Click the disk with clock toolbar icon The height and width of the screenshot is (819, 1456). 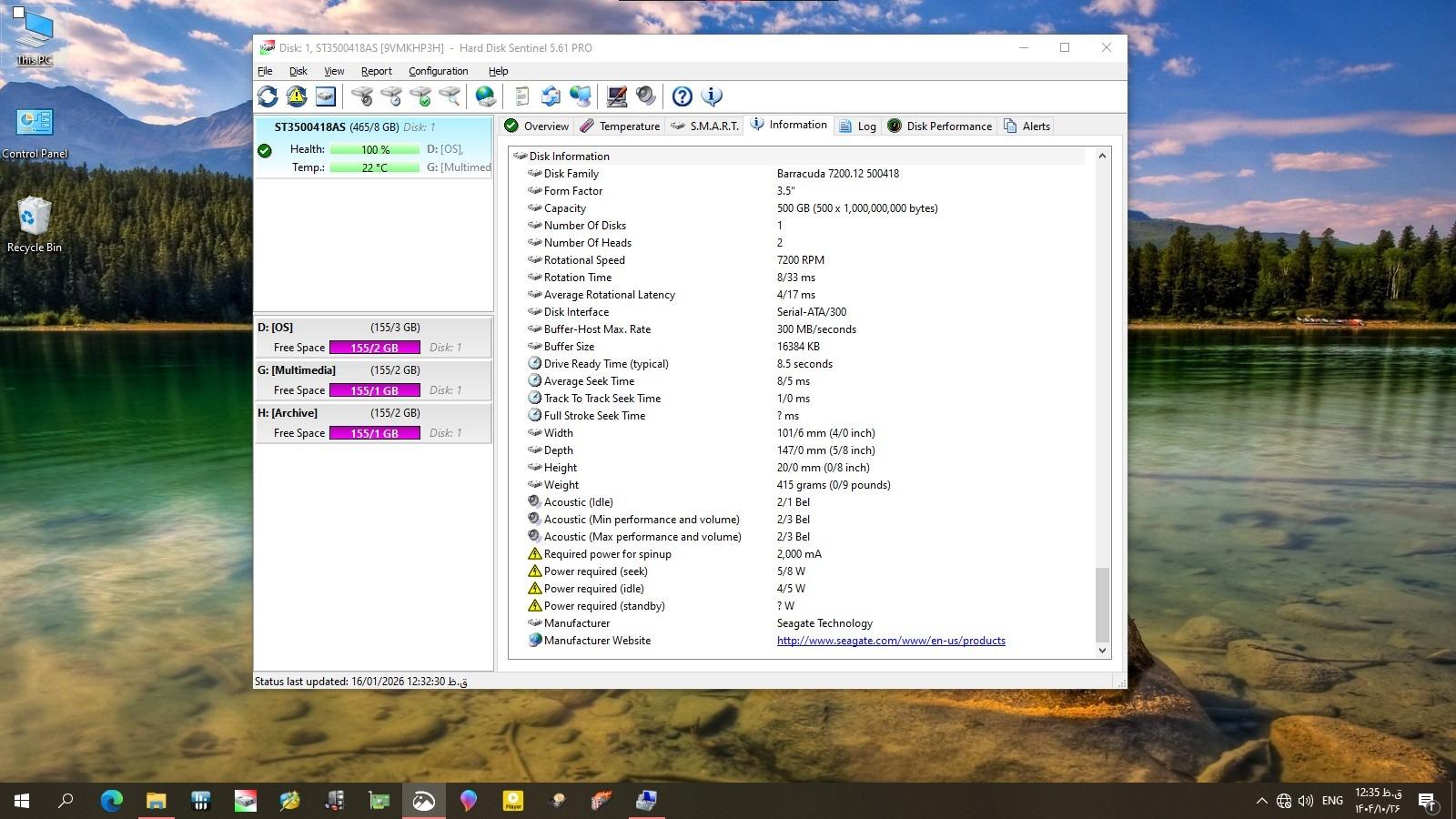[x=391, y=96]
